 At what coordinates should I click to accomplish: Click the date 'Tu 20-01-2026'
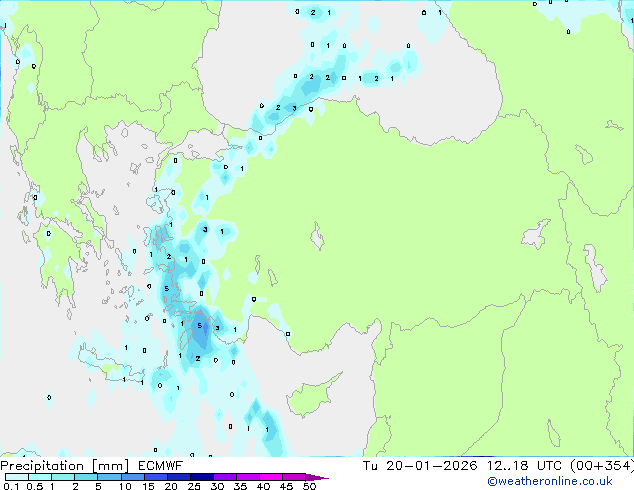(x=420, y=466)
